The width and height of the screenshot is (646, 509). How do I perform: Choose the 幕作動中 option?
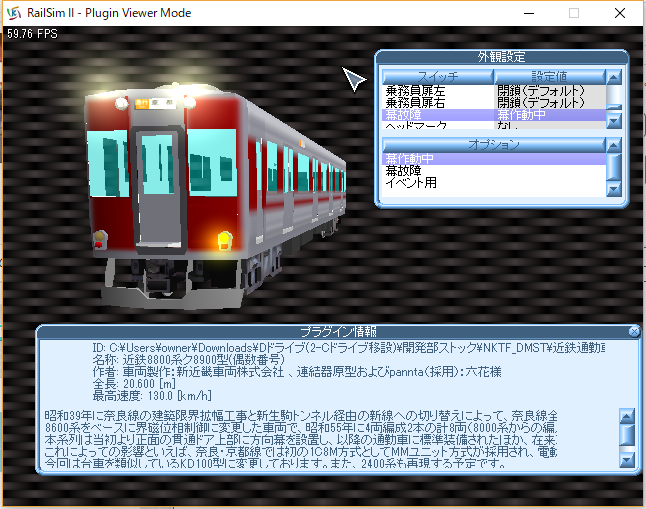[494, 159]
